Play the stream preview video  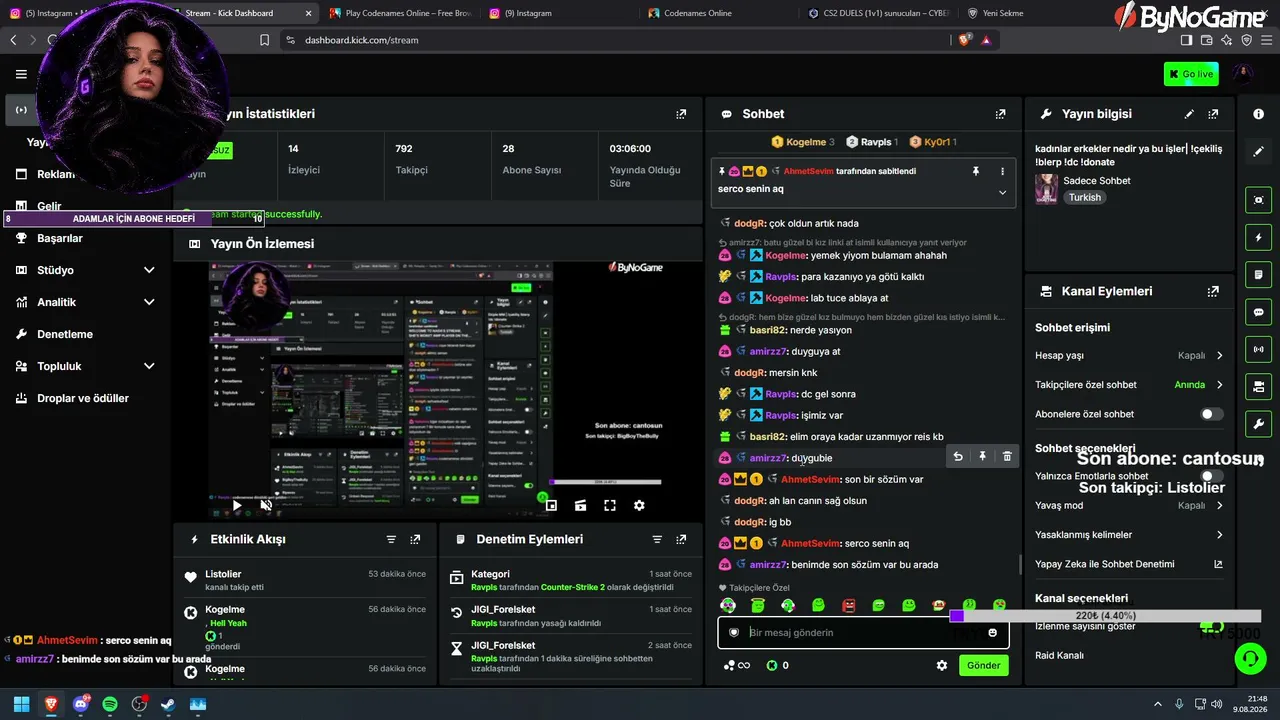(236, 505)
